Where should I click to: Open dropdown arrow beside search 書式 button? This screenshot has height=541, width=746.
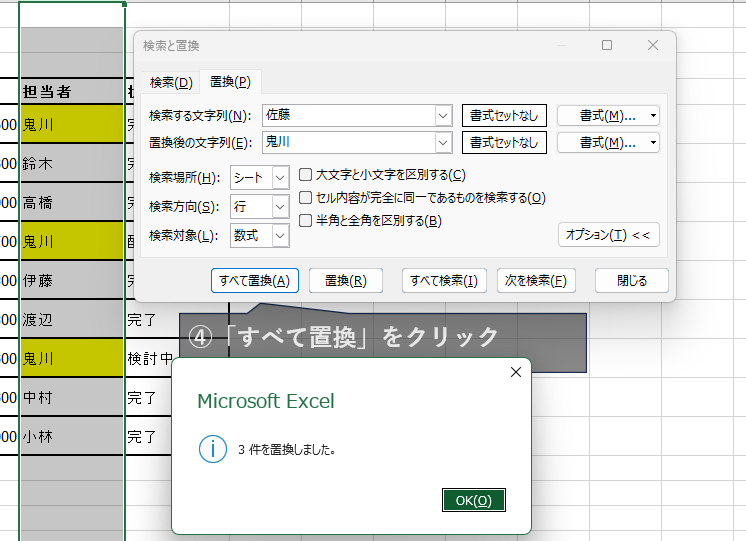[x=653, y=115]
